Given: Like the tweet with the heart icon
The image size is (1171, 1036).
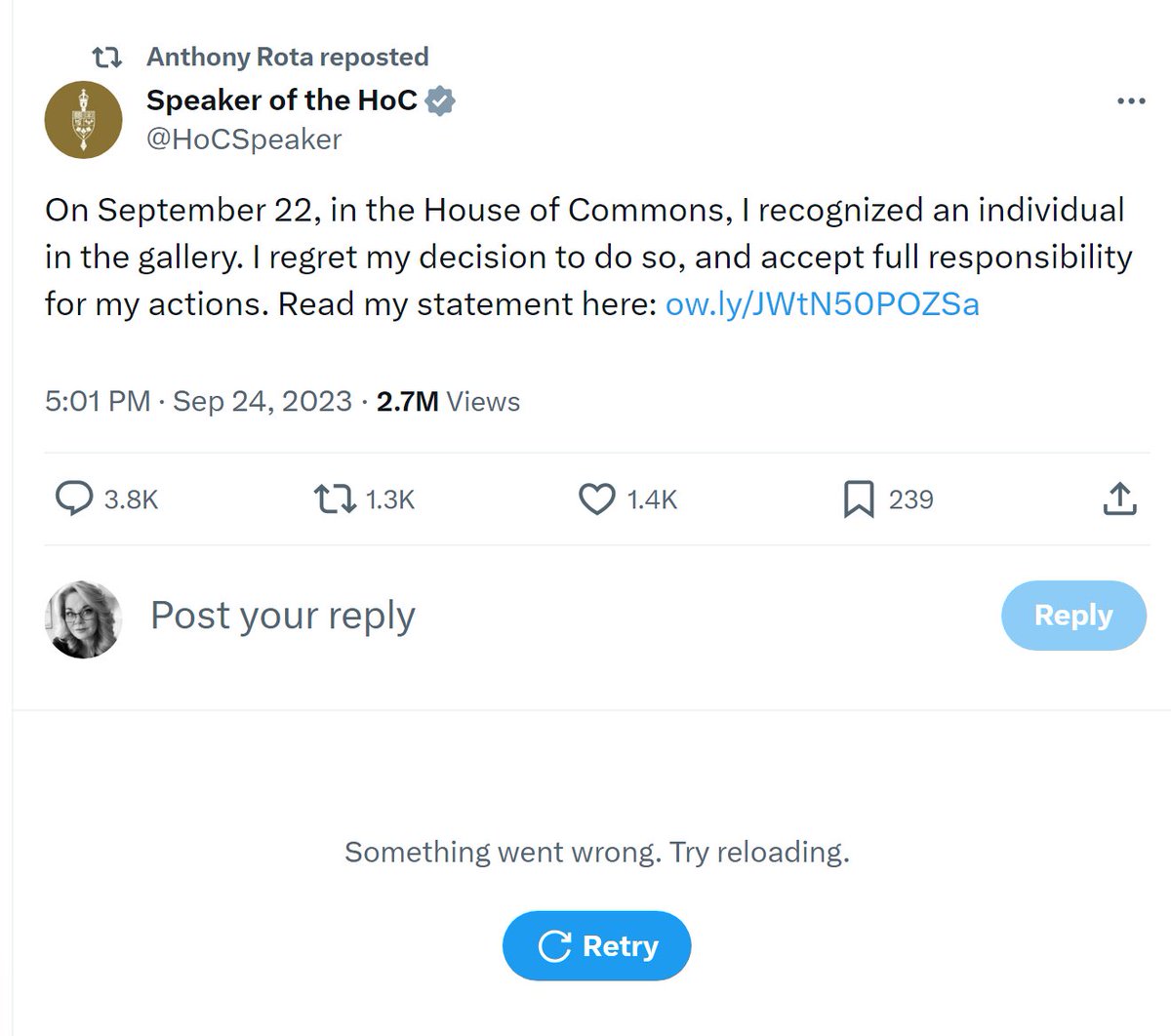Looking at the screenshot, I should click(x=595, y=499).
